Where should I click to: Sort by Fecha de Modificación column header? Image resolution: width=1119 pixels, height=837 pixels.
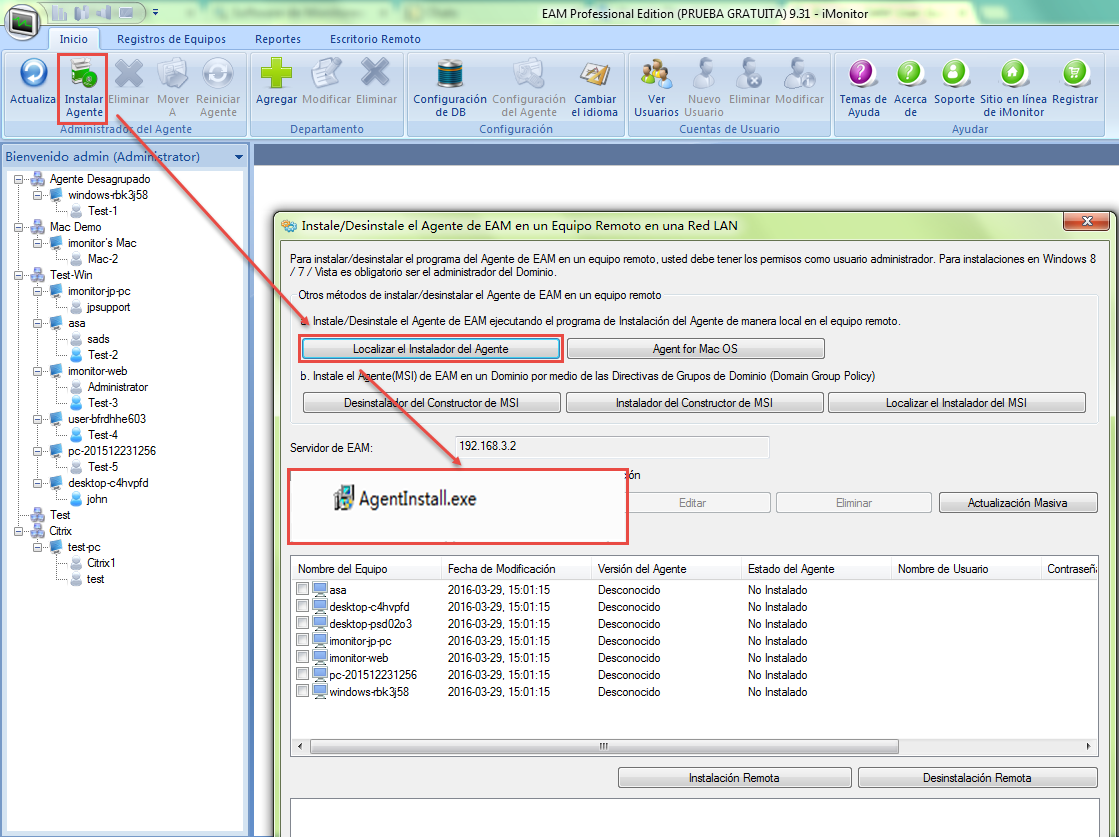[x=517, y=569]
